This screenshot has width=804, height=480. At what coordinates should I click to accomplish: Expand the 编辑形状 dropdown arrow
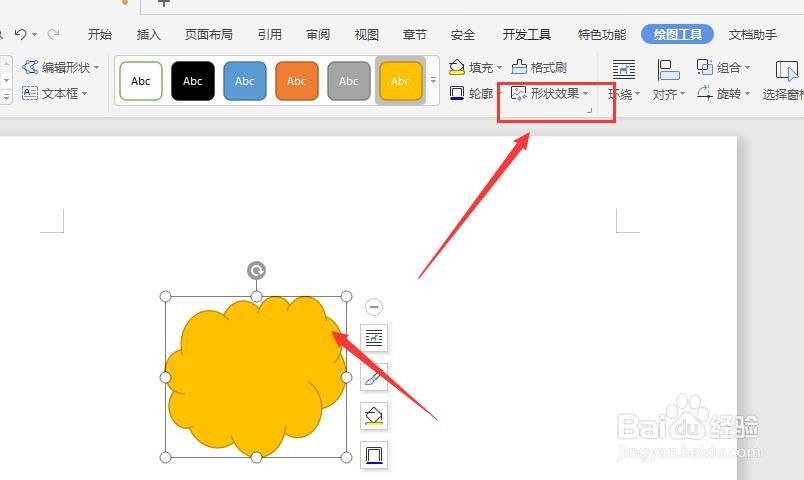(96, 67)
